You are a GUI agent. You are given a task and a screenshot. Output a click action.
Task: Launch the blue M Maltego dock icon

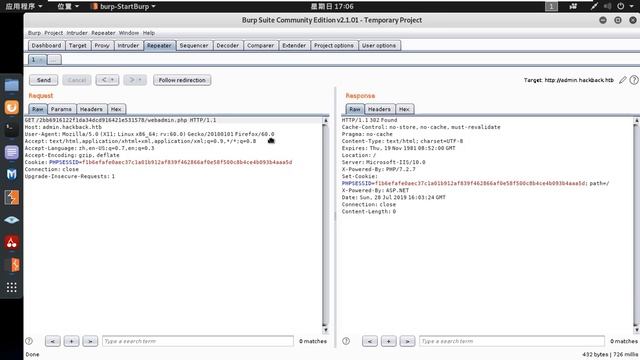11,175
